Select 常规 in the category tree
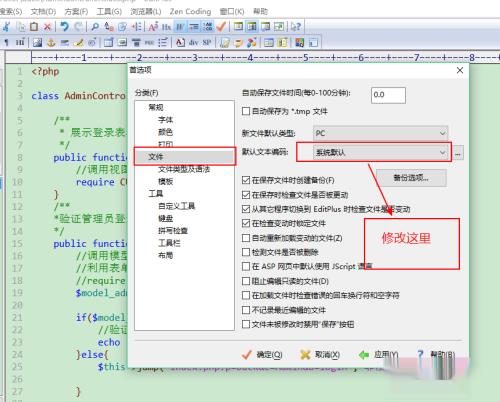Image resolution: width=500 pixels, height=402 pixels. coord(156,107)
